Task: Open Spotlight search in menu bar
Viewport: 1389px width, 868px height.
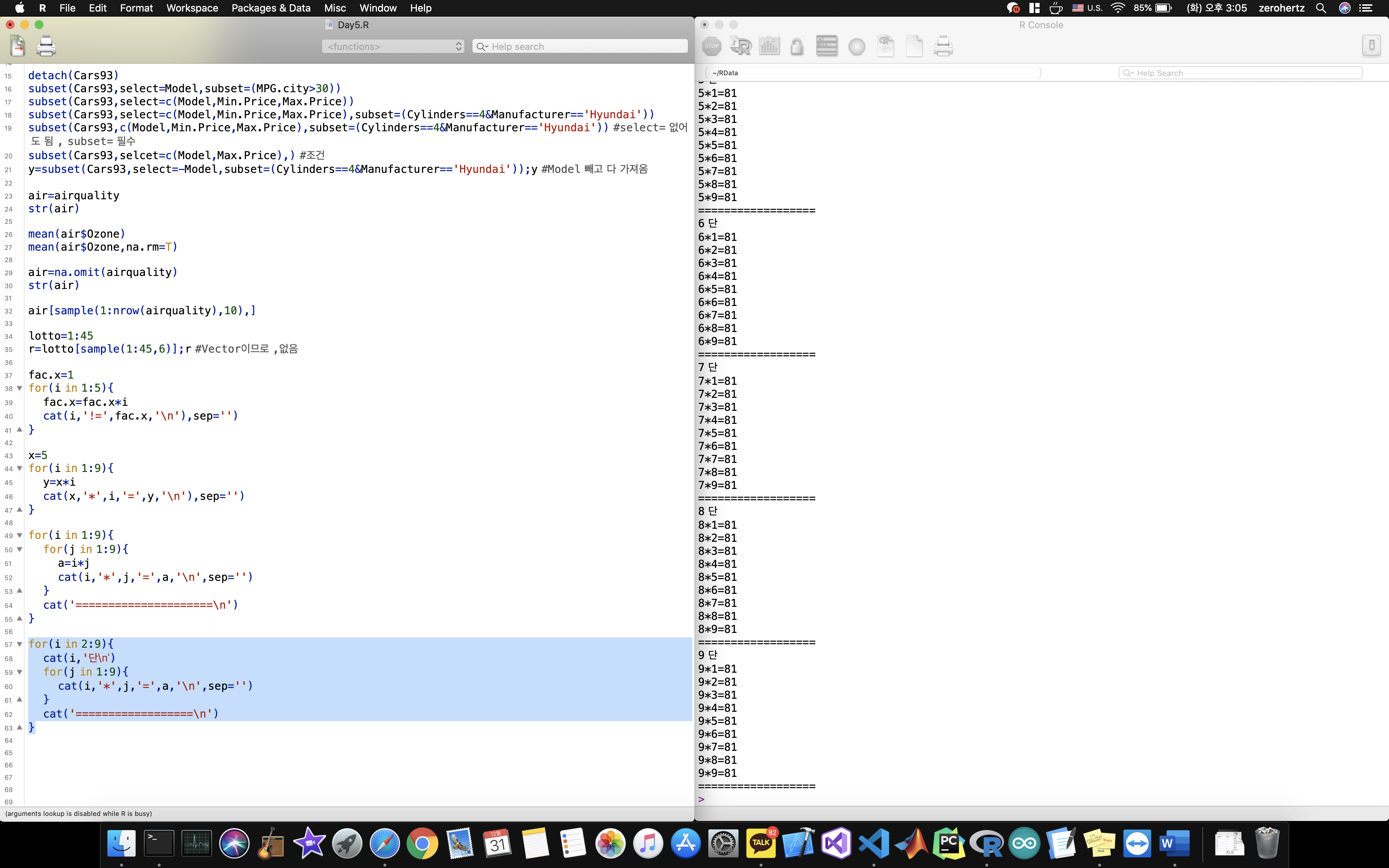Action: tap(1321, 8)
